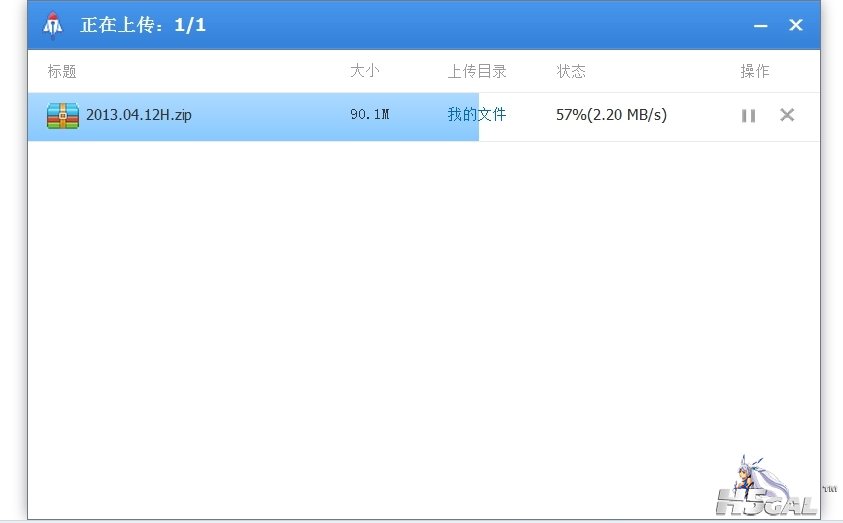Screen dimensions: 843x523
Task: Click the 状态 column header
Action: coord(571,72)
